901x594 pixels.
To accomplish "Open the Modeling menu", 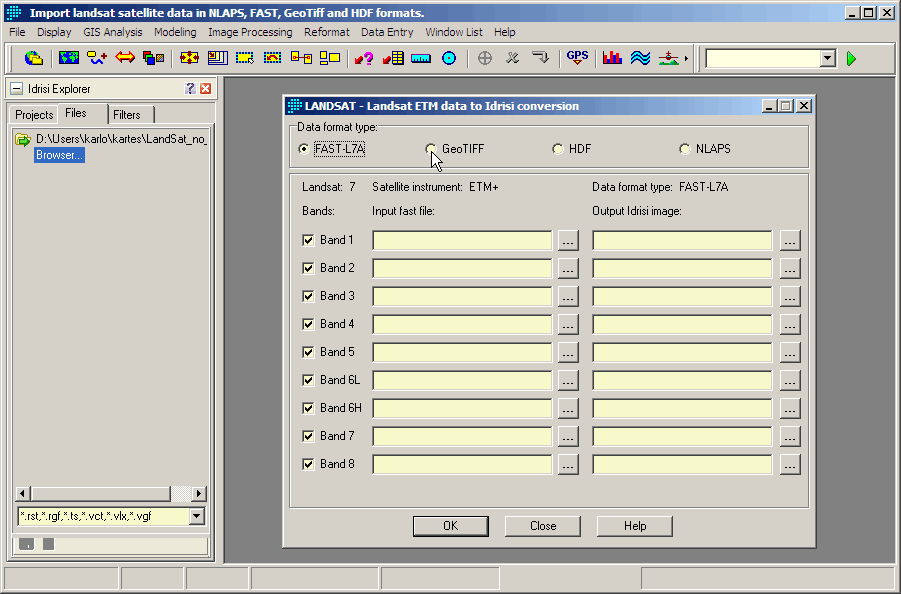I will click(175, 32).
